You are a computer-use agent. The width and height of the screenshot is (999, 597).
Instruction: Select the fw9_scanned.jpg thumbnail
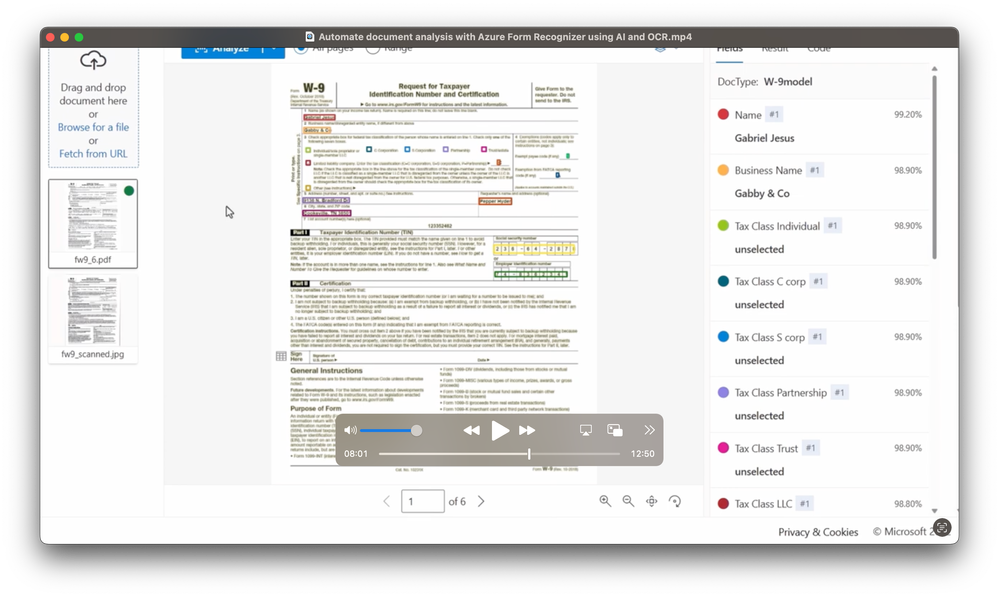tap(93, 319)
